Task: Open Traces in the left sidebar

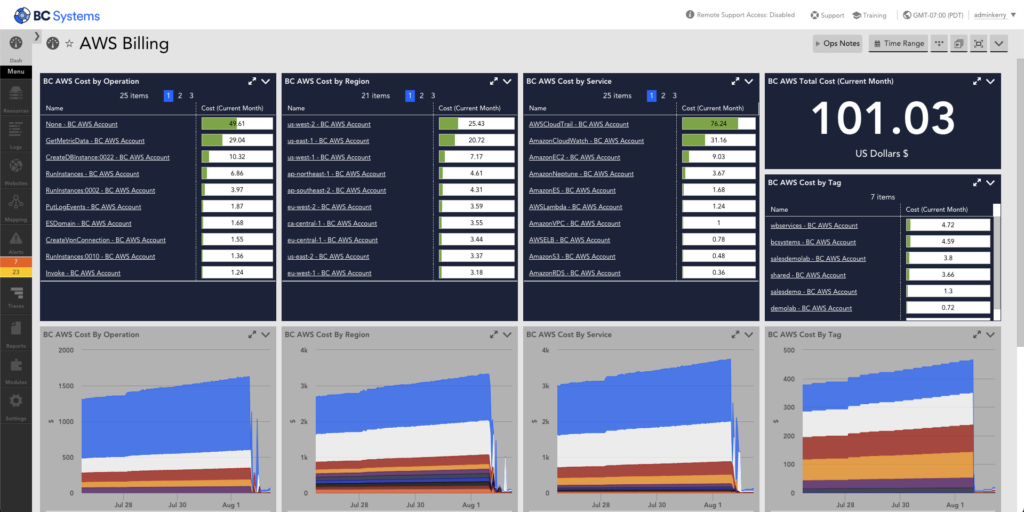Action: pyautogui.click(x=16, y=296)
